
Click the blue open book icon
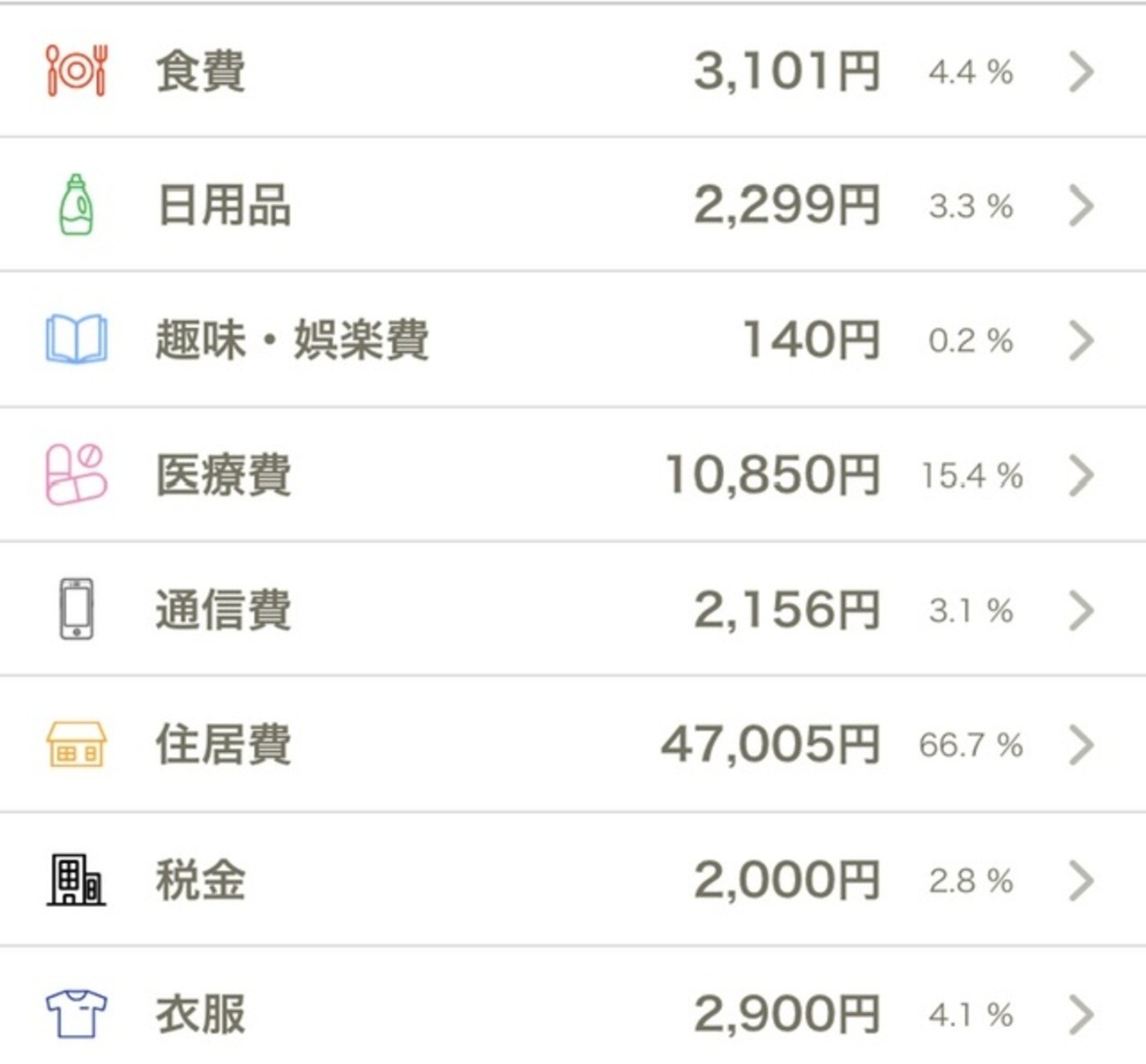coord(77,340)
